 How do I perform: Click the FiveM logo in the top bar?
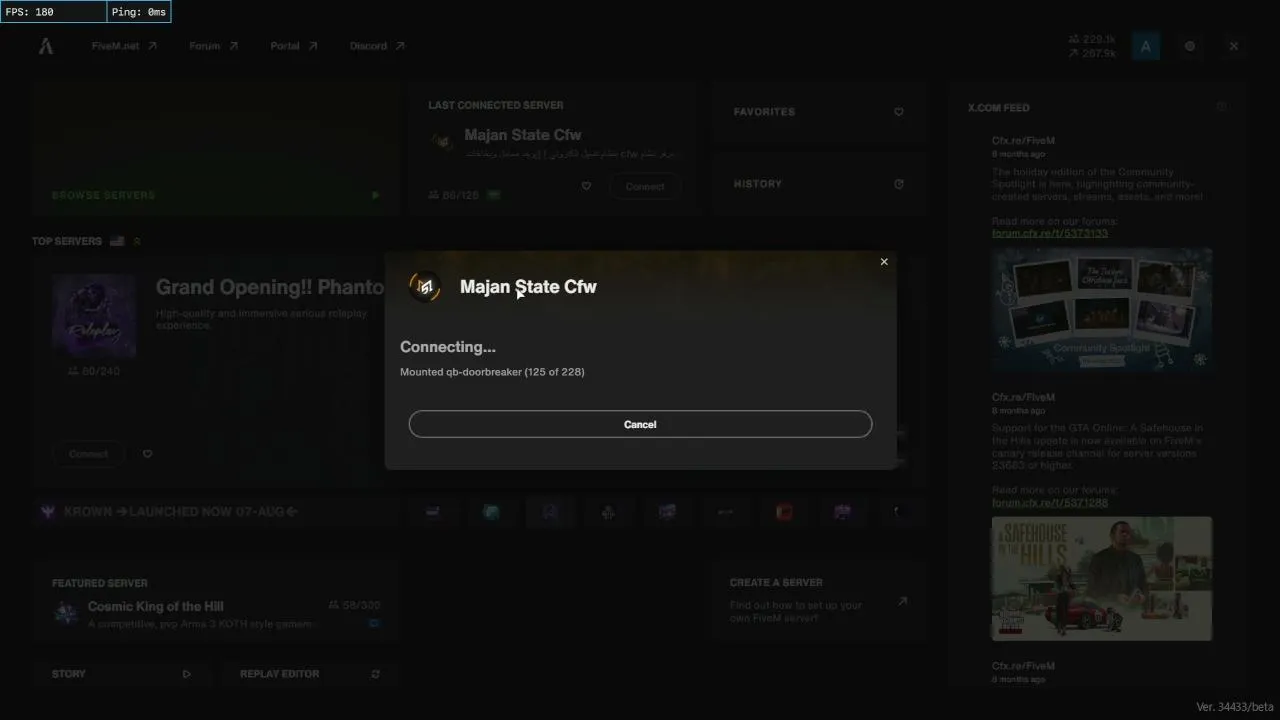[x=46, y=46]
